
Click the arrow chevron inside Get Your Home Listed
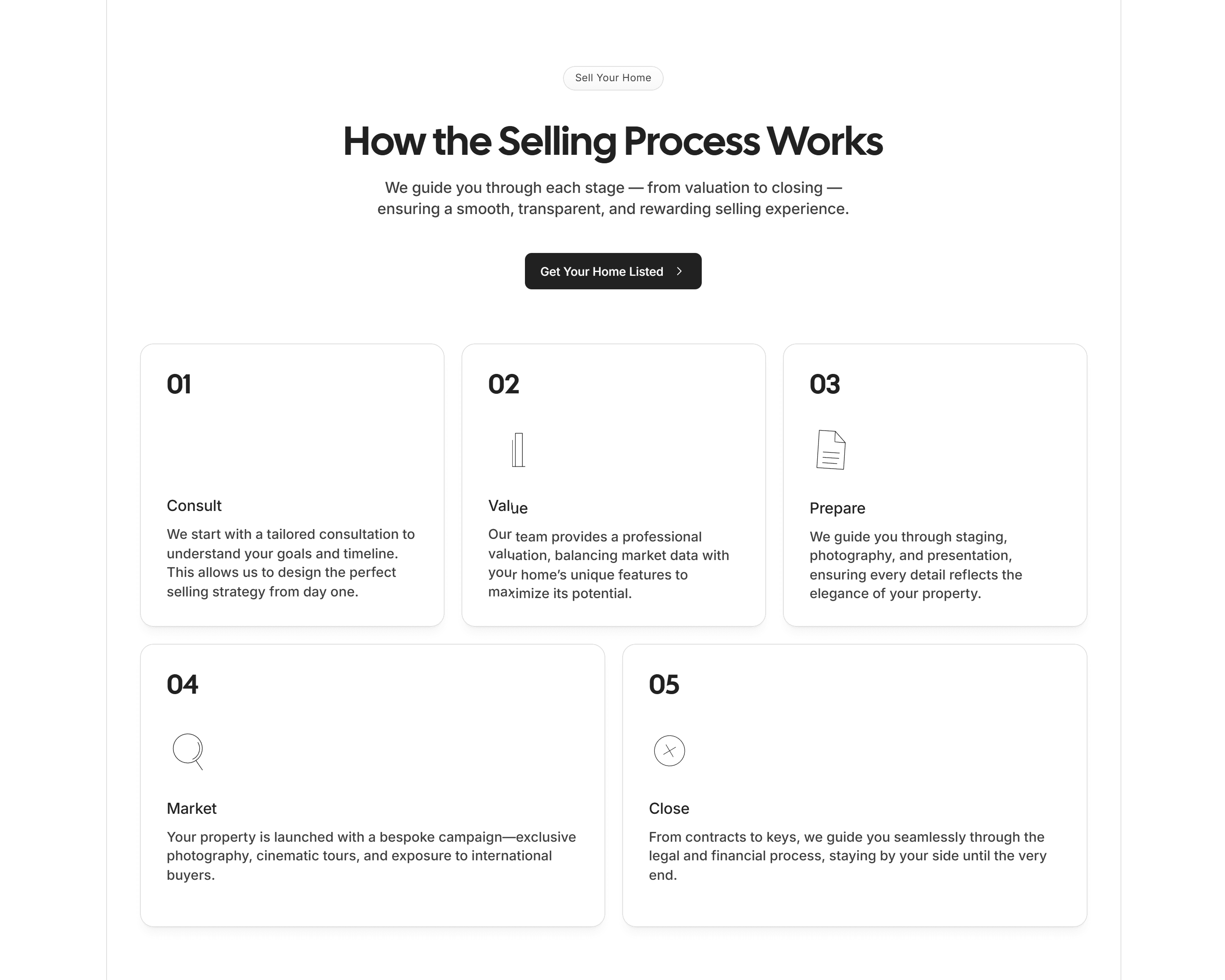click(x=680, y=272)
